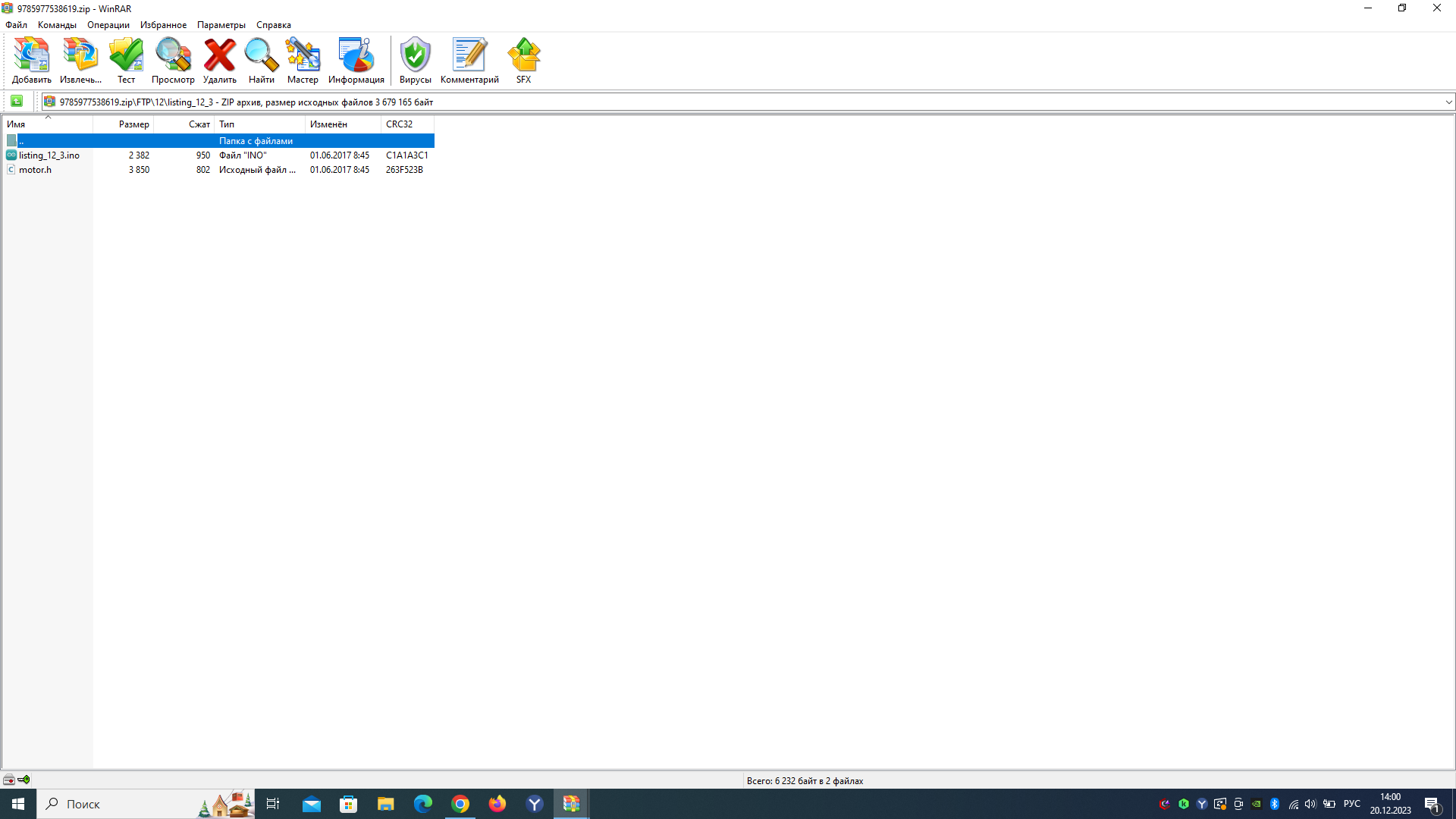The image size is (1456, 819).
Task: Click the volume speaker tray icon
Action: click(x=1310, y=804)
